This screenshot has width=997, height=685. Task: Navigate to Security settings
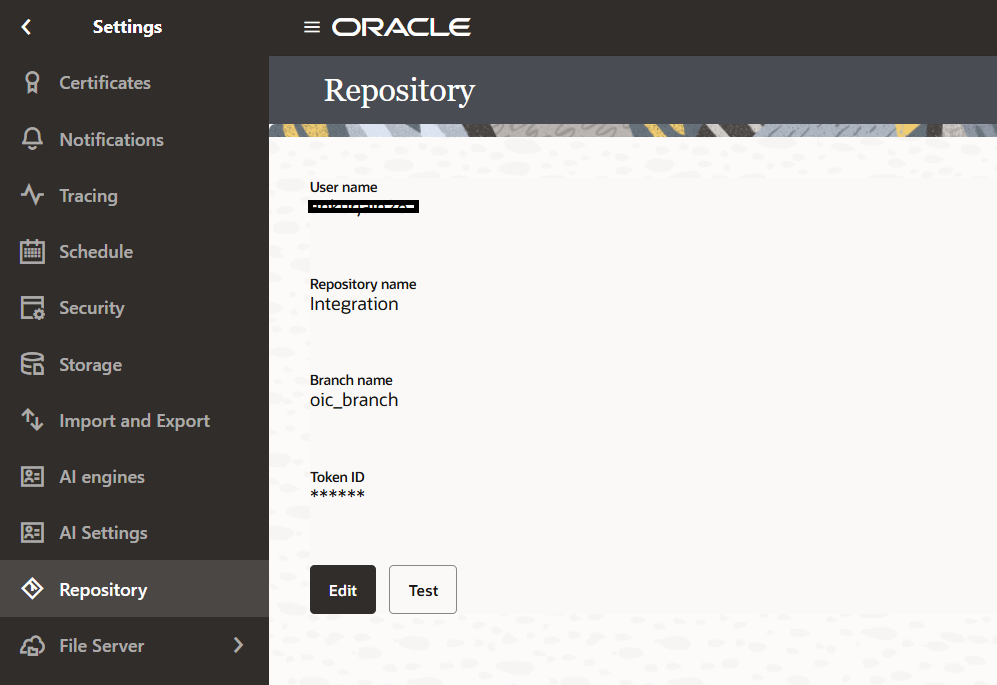point(134,308)
